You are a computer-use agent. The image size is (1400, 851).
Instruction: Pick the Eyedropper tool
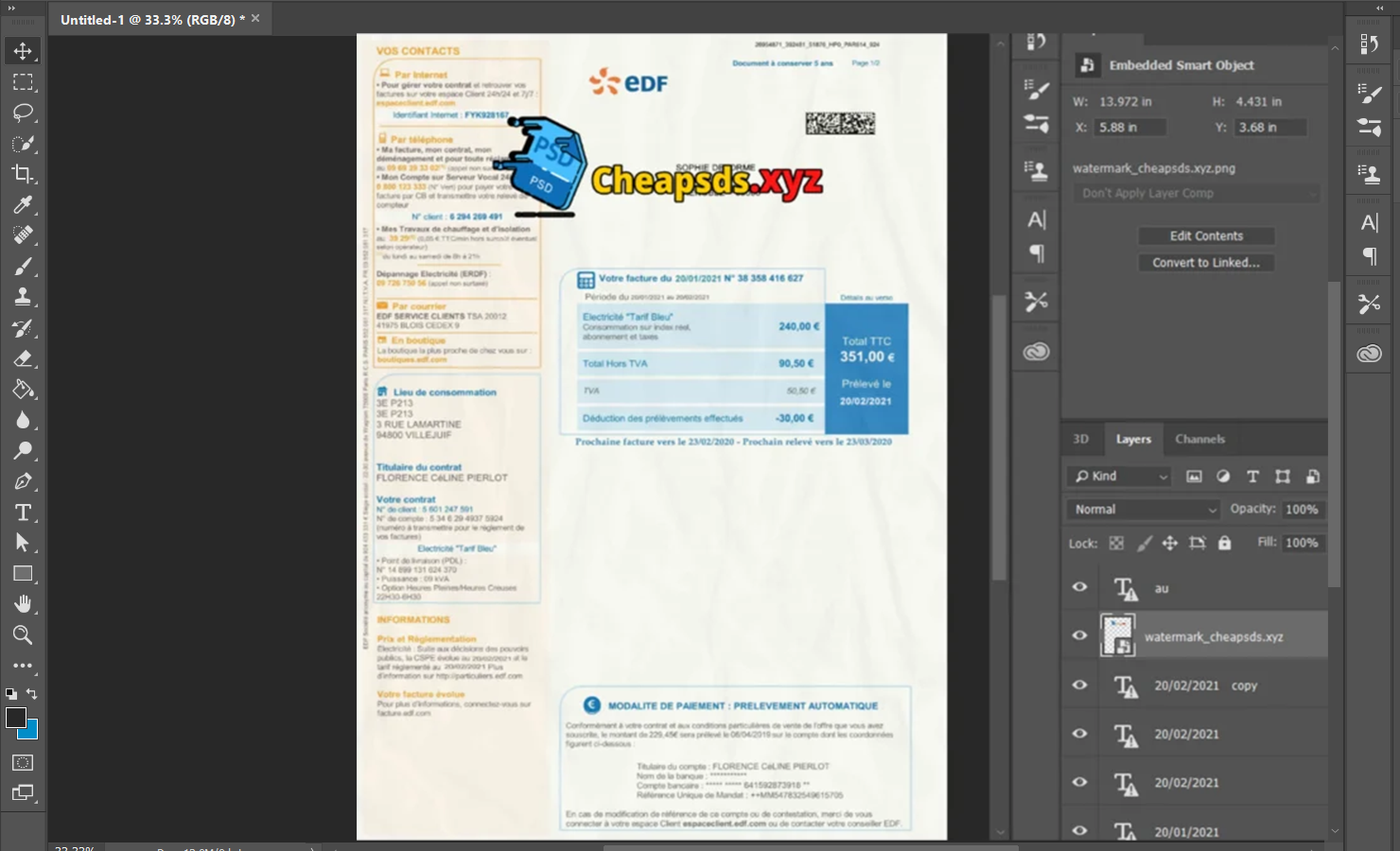pyautogui.click(x=23, y=205)
